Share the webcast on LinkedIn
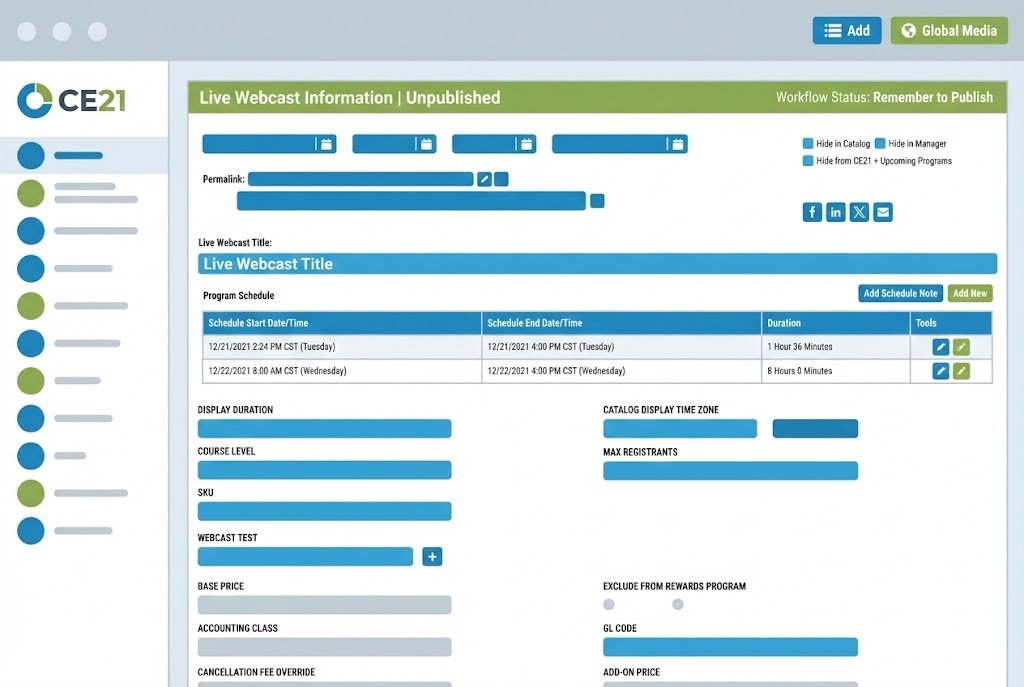 pyautogui.click(x=835, y=212)
